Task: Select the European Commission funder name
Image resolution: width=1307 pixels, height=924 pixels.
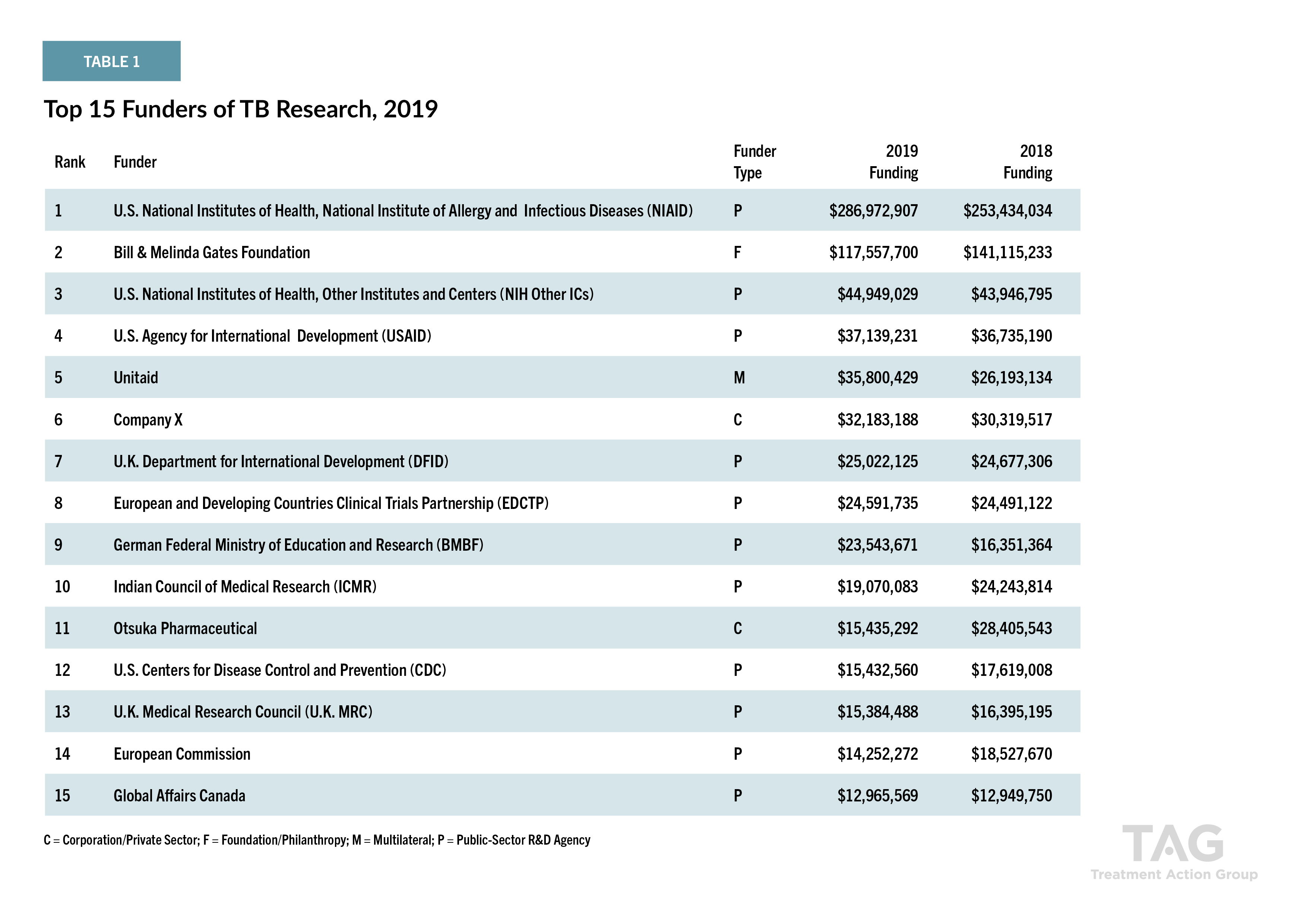Action: tap(181, 754)
